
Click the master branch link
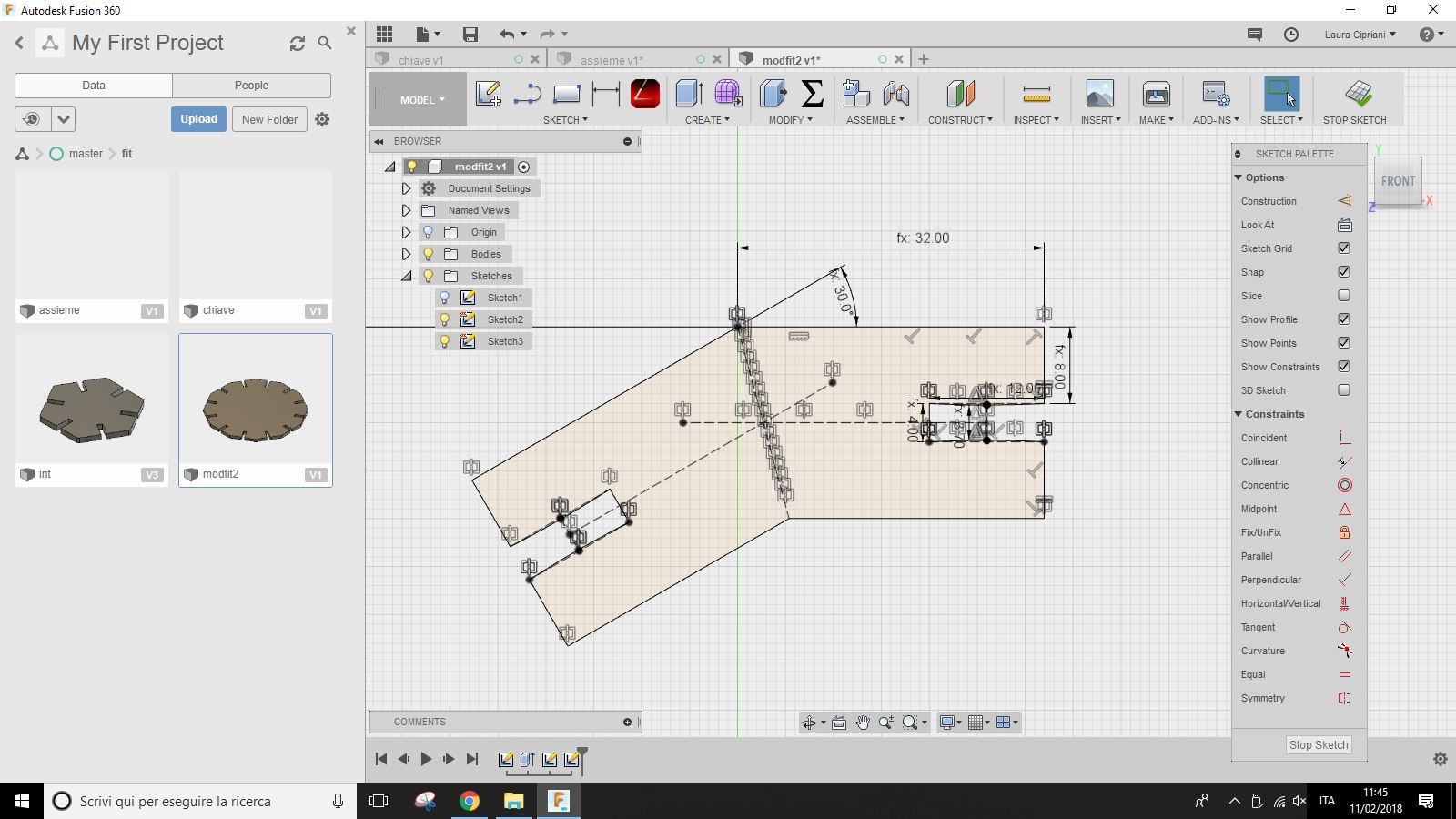click(x=86, y=154)
